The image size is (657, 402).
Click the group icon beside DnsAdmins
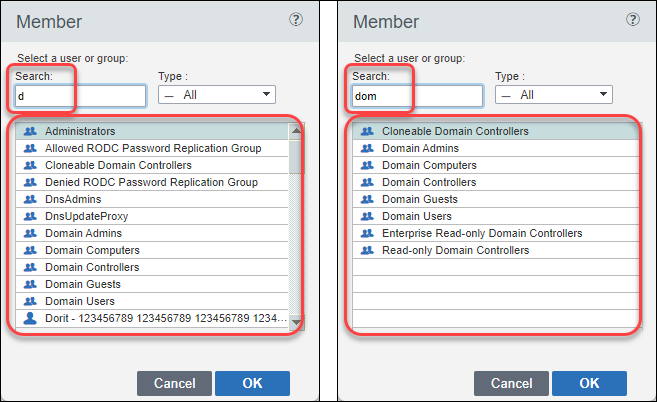(x=30, y=199)
